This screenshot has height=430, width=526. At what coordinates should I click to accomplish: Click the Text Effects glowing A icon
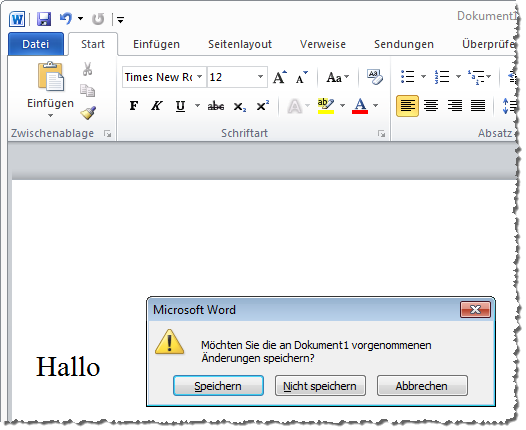click(x=295, y=106)
